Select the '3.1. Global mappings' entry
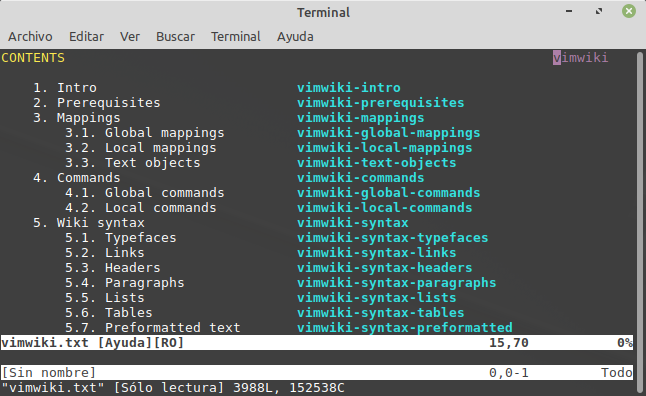This screenshot has width=646, height=396. [x=145, y=133]
